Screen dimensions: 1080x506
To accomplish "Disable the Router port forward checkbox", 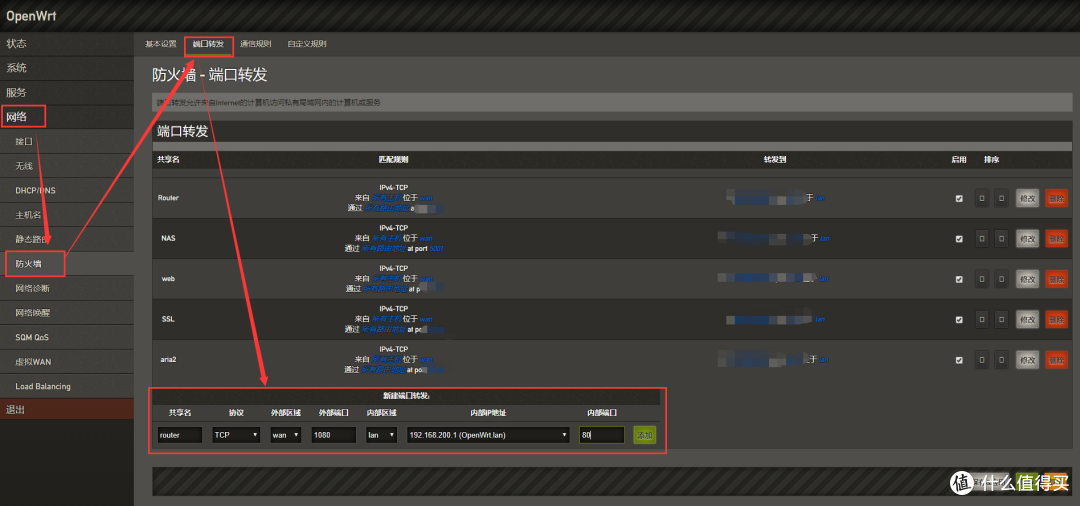I will click(x=959, y=198).
